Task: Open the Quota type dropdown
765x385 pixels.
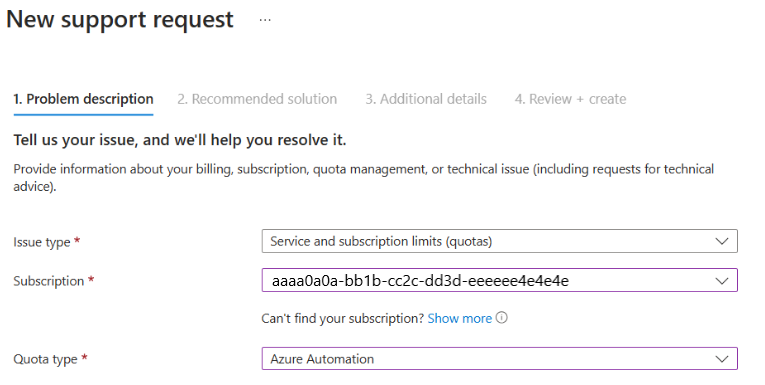Action: [x=500, y=359]
